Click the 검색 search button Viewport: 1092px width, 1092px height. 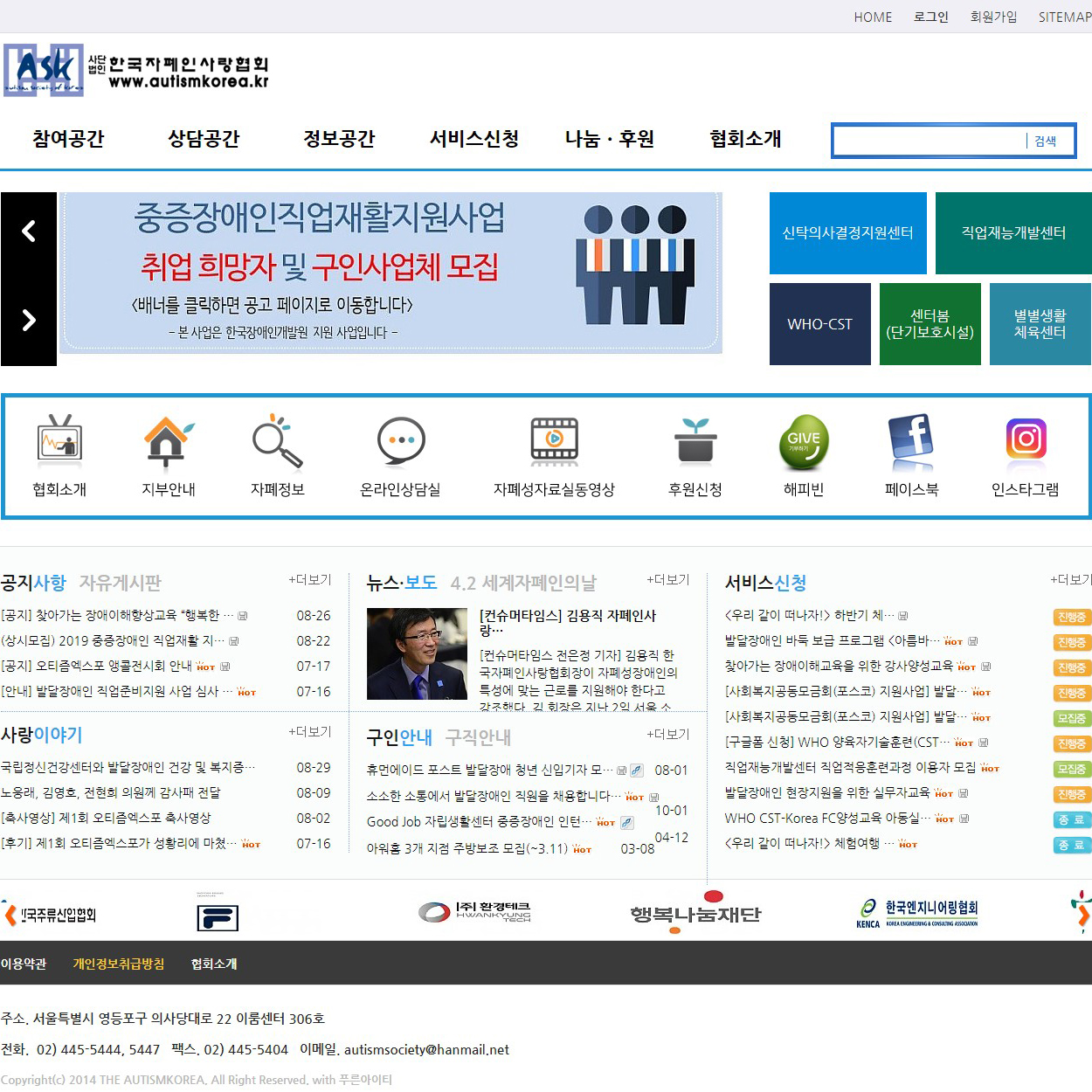point(1045,142)
